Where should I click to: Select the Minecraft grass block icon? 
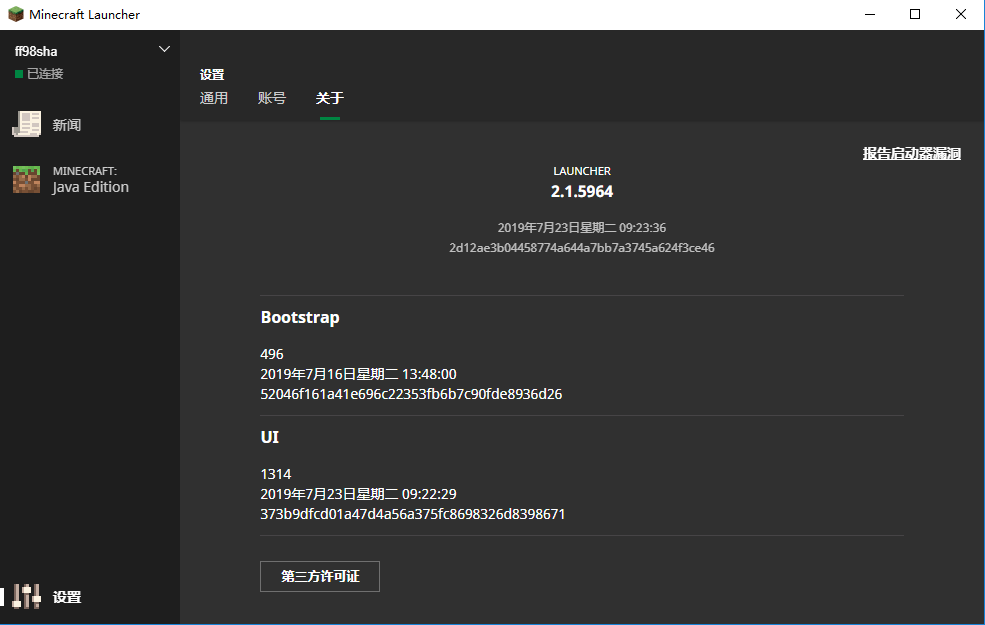[26, 180]
